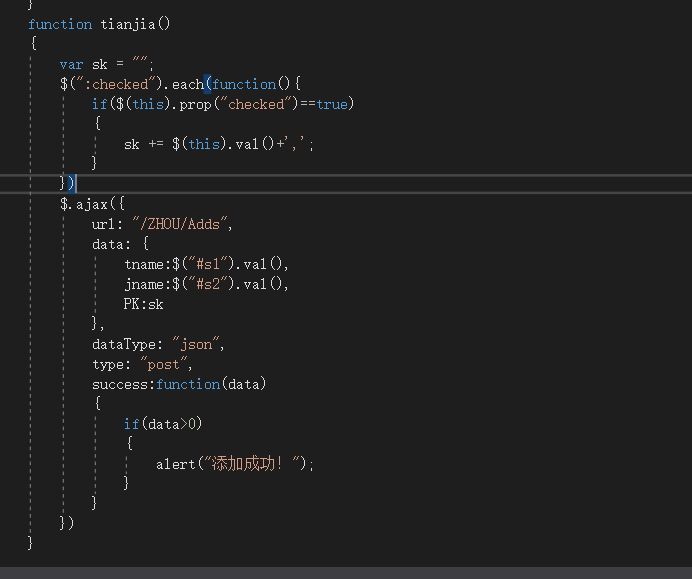Screen dimensions: 692x579
Task: Click the 'success:function(data)' line
Action: click(179, 384)
